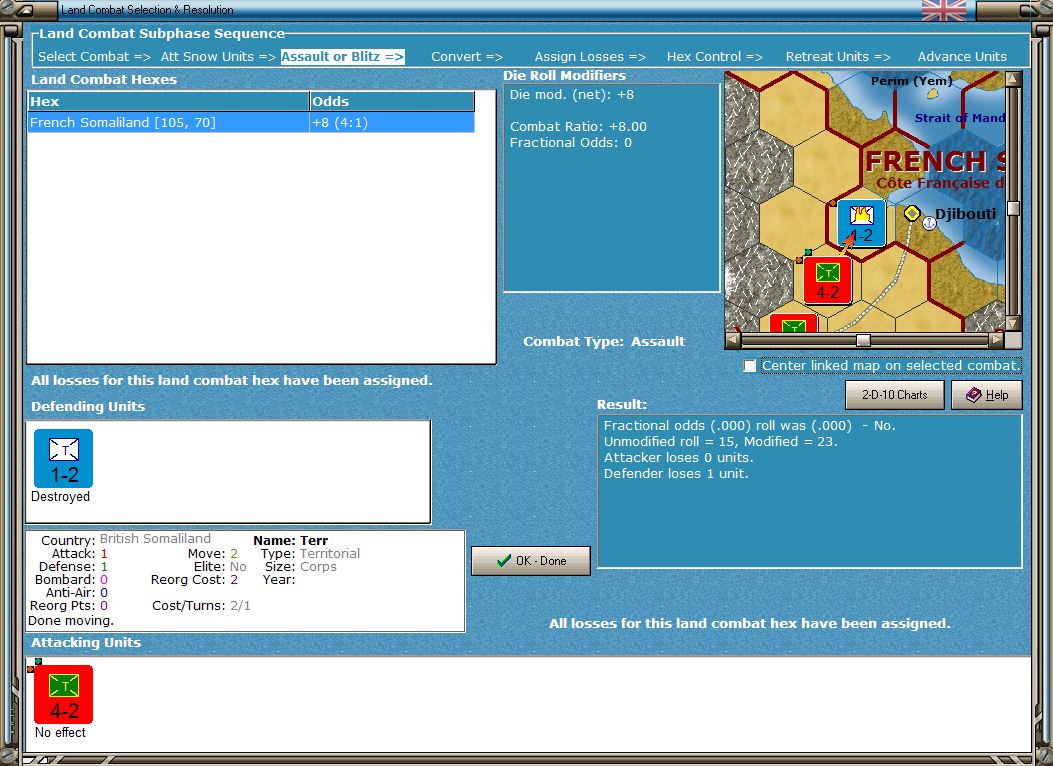Click the Perim (Yem) map label
This screenshot has width=1053, height=766.
point(911,81)
